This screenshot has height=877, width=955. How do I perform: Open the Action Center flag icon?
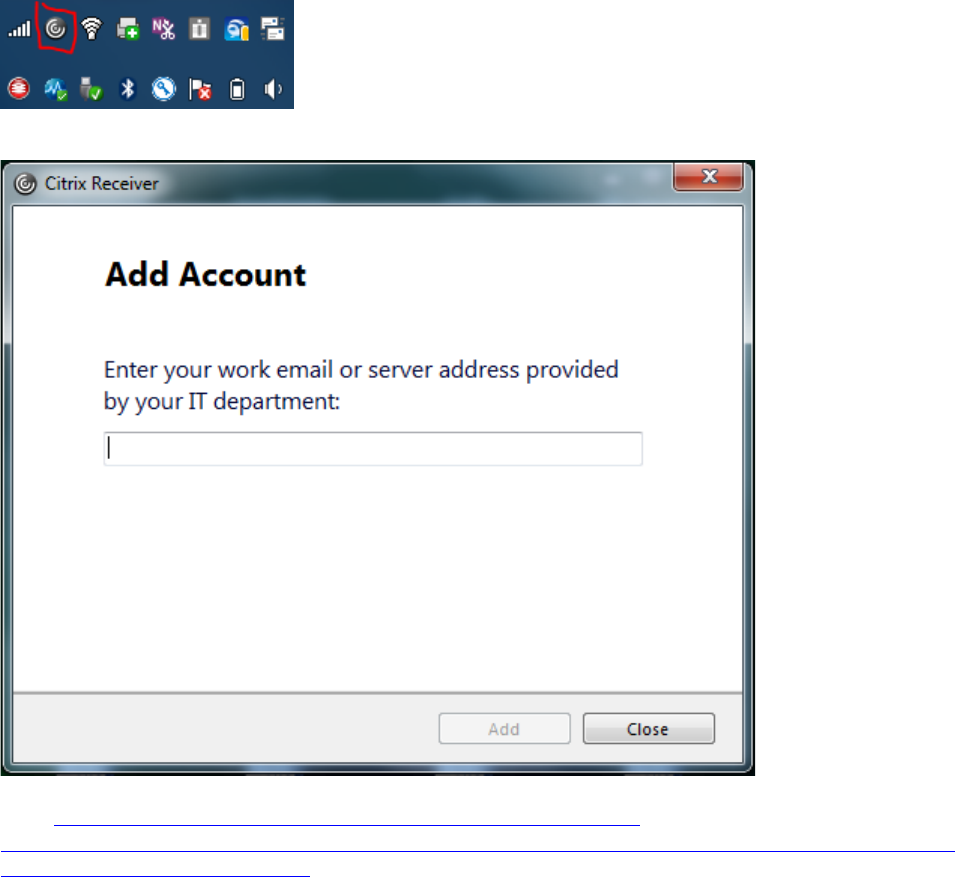pyautogui.click(x=200, y=89)
